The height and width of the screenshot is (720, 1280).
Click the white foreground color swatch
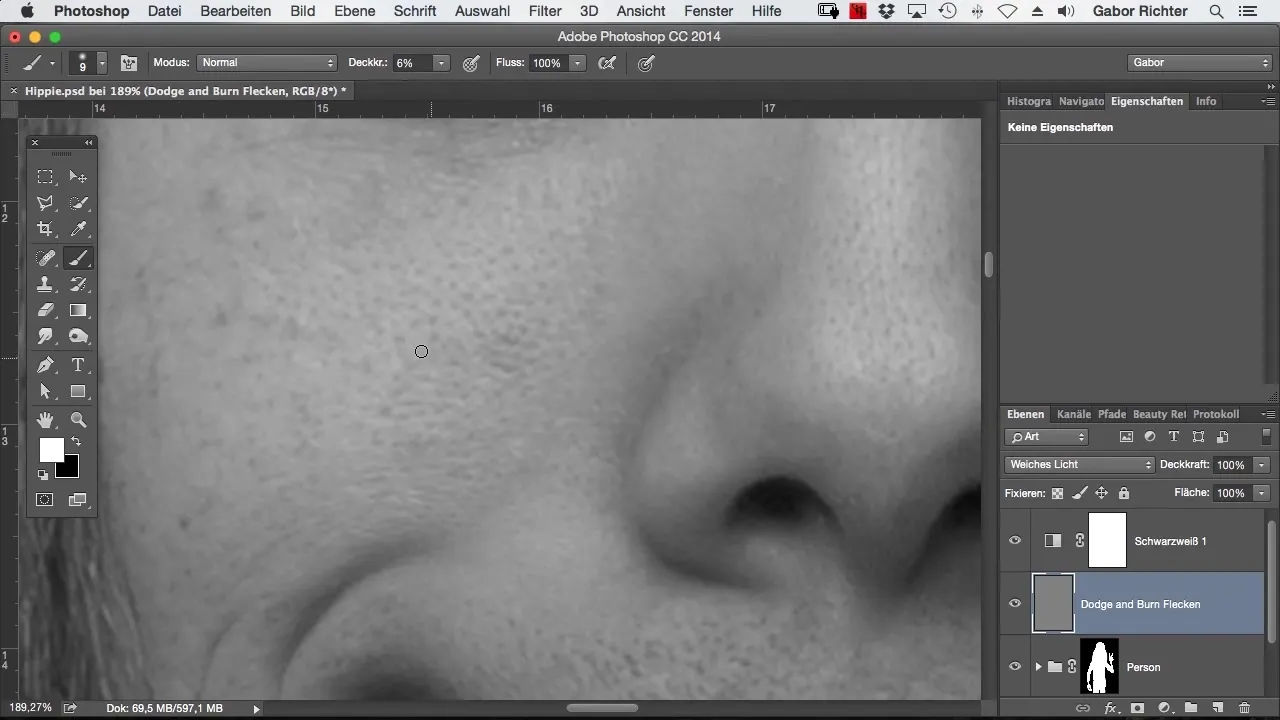(50, 449)
